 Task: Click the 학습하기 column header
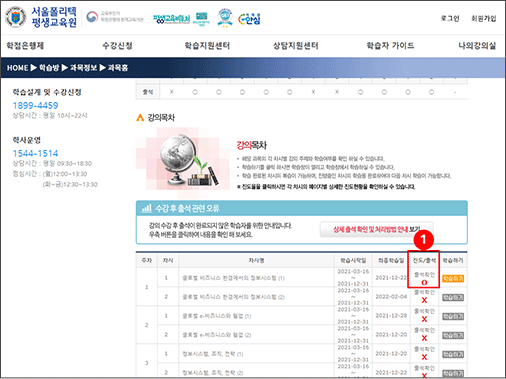pyautogui.click(x=453, y=260)
